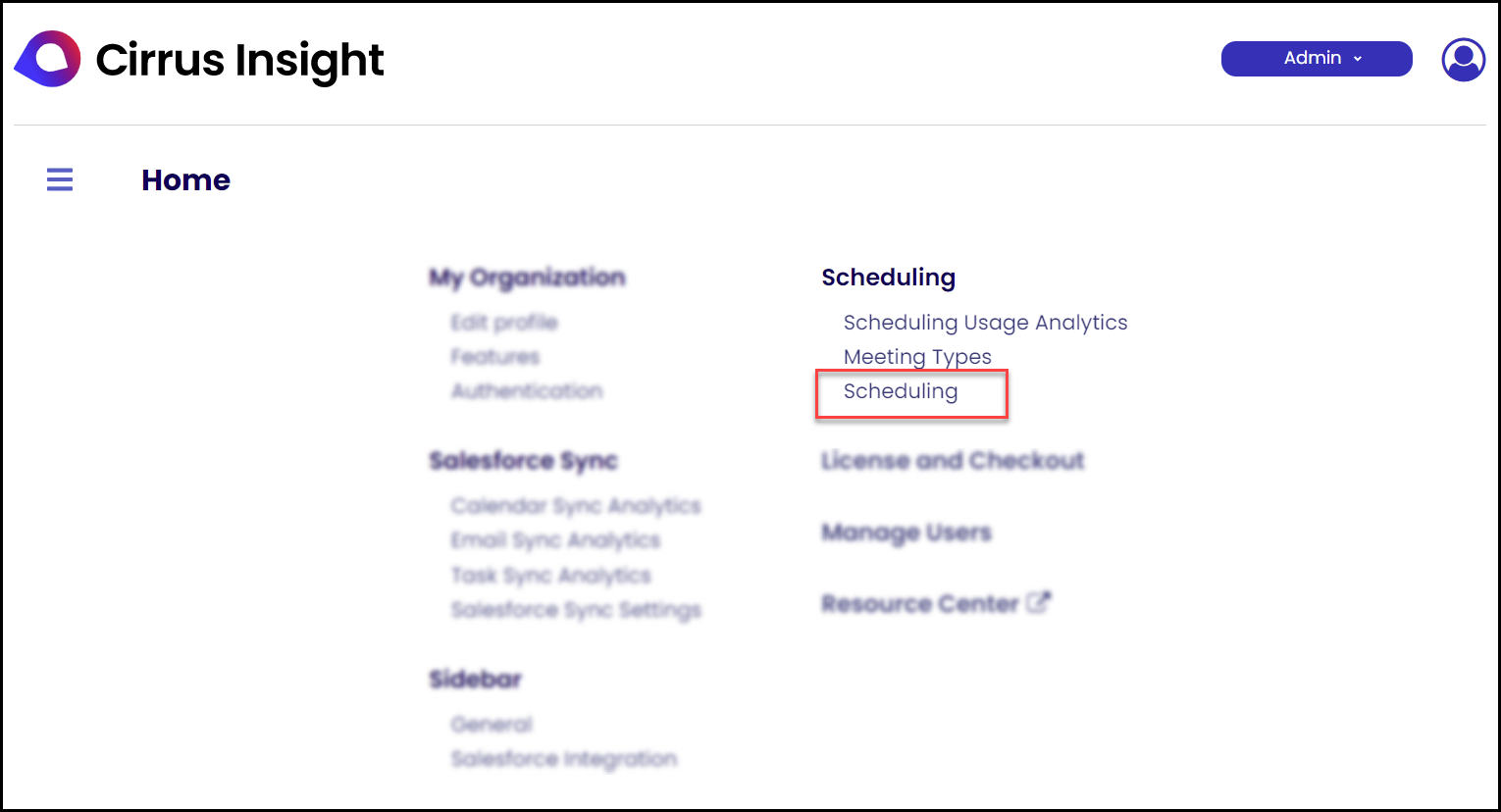The width and height of the screenshot is (1501, 812).
Task: Go to Meeting Types
Action: pyautogui.click(x=917, y=357)
